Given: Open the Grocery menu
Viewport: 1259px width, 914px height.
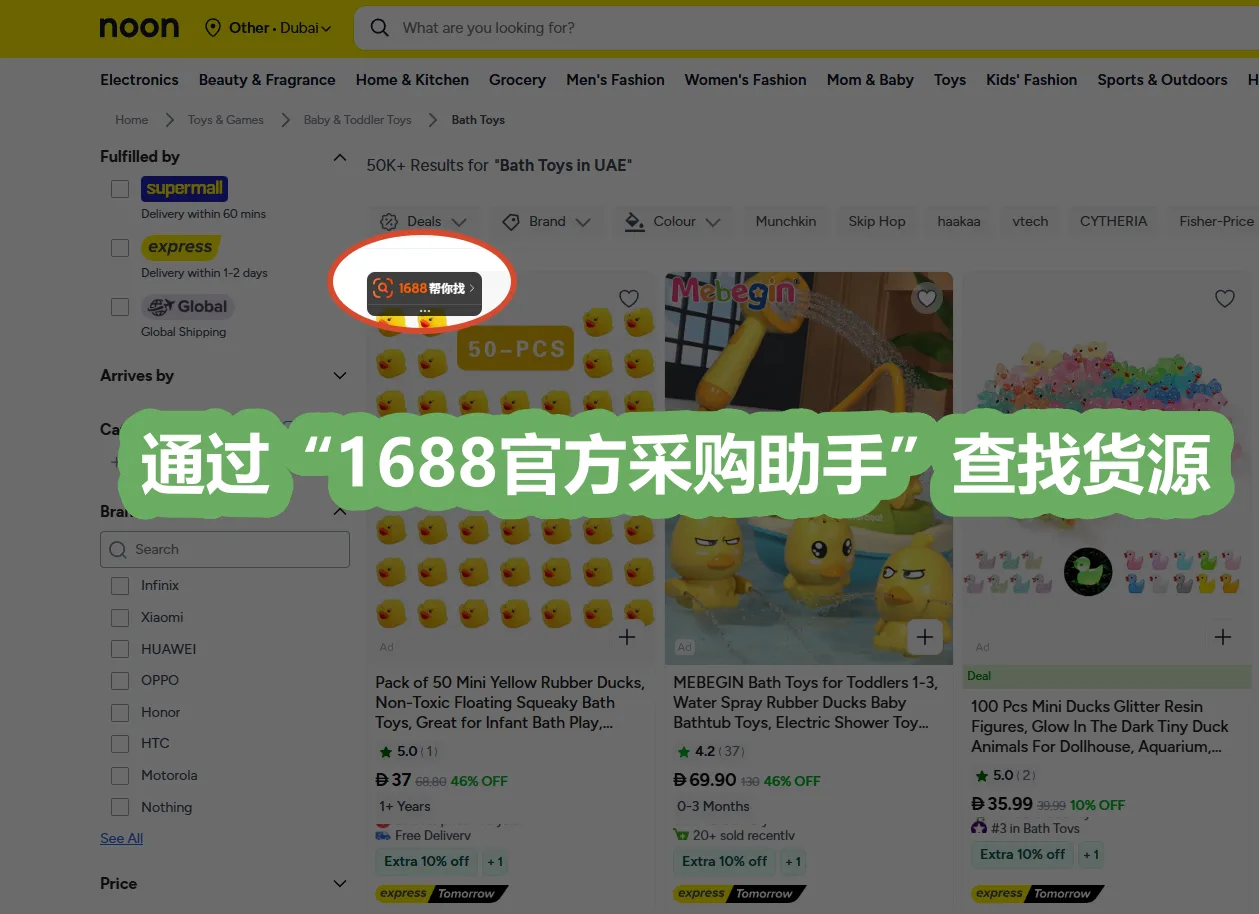Looking at the screenshot, I should [517, 80].
